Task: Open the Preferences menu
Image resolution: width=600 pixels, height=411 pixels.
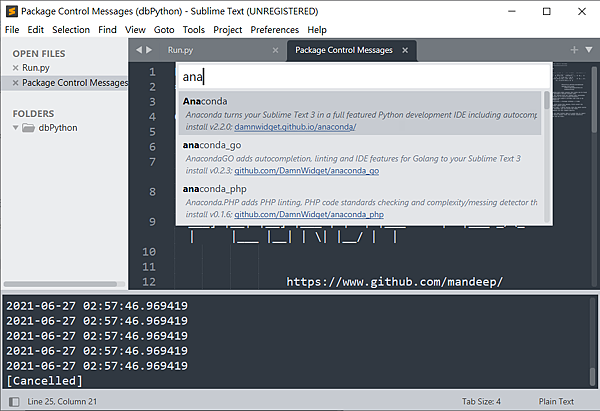Action: (274, 30)
